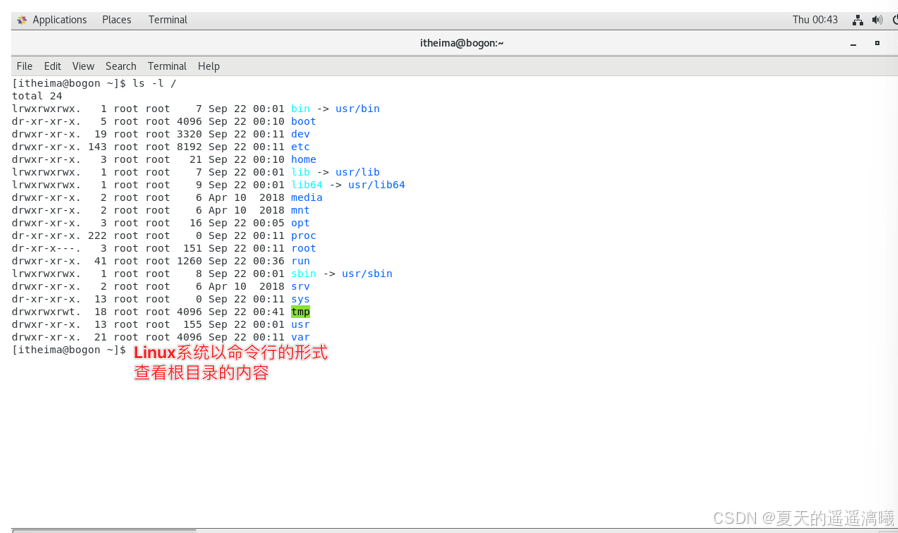
Task: Click the link count '143'
Action: point(97,147)
